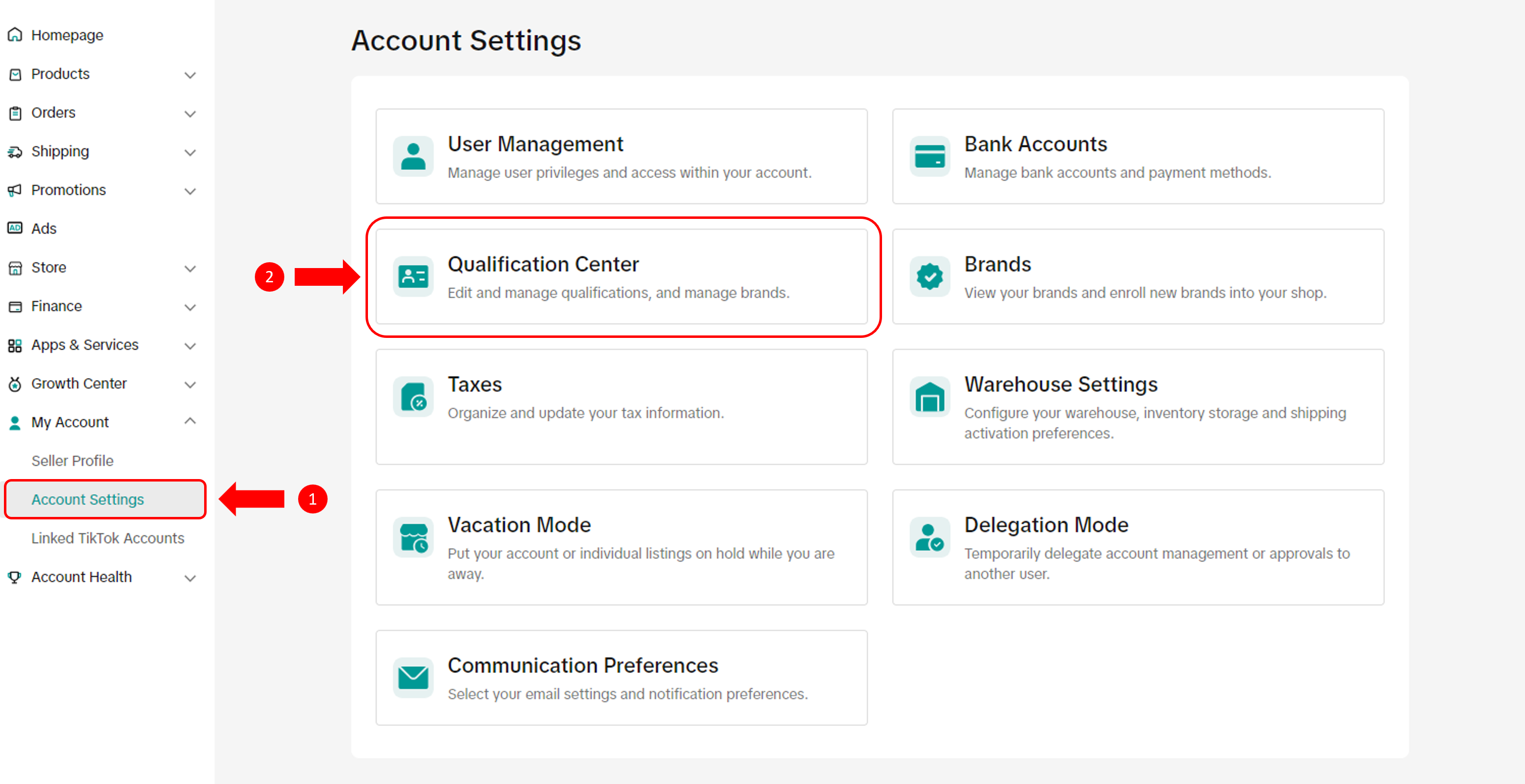The height and width of the screenshot is (784, 1525).
Task: Expand the Orders menu chevron
Action: (189, 113)
